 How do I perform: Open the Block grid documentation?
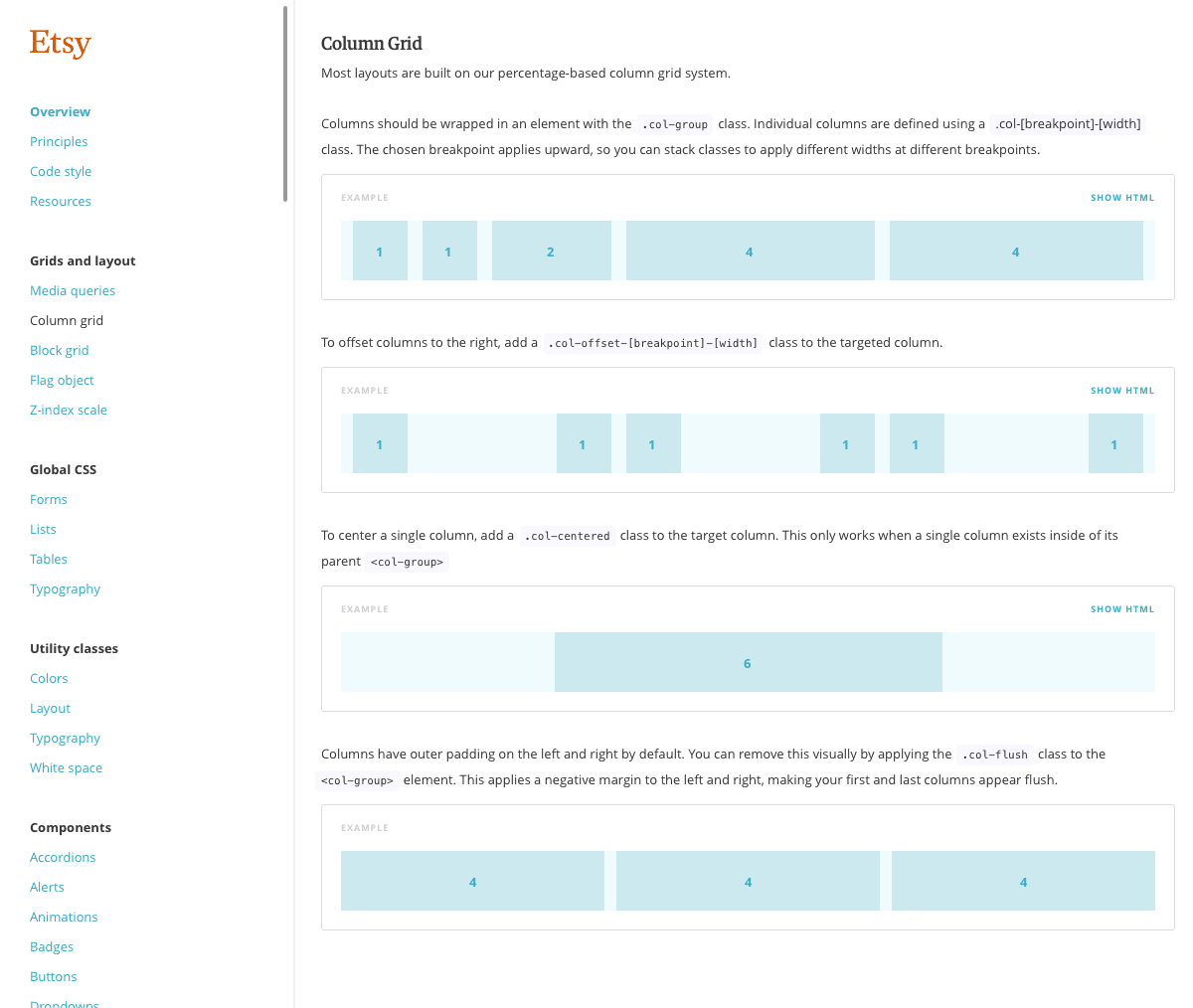point(59,350)
